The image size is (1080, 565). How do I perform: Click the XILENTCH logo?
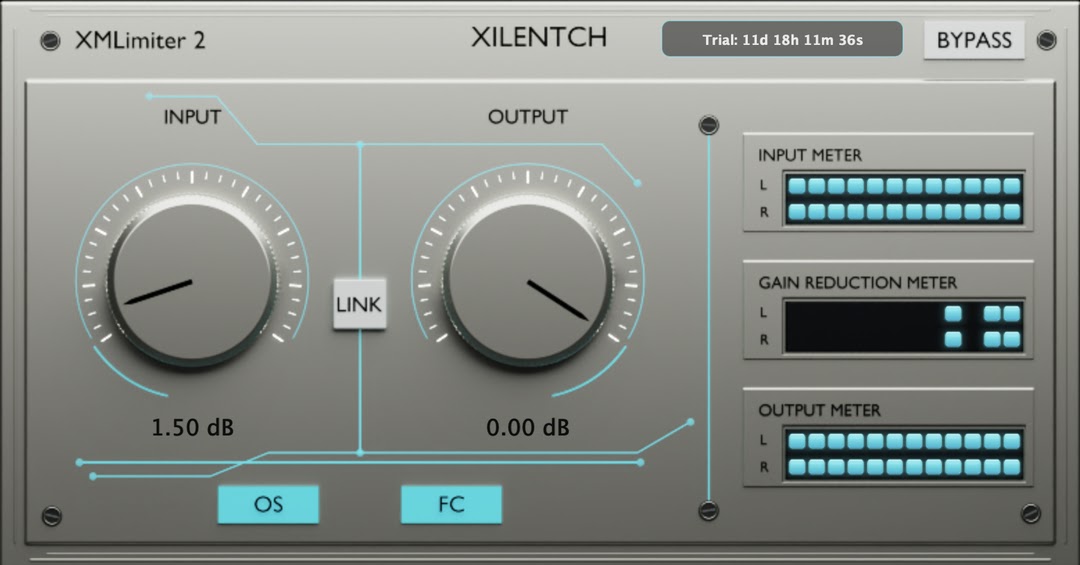[539, 37]
